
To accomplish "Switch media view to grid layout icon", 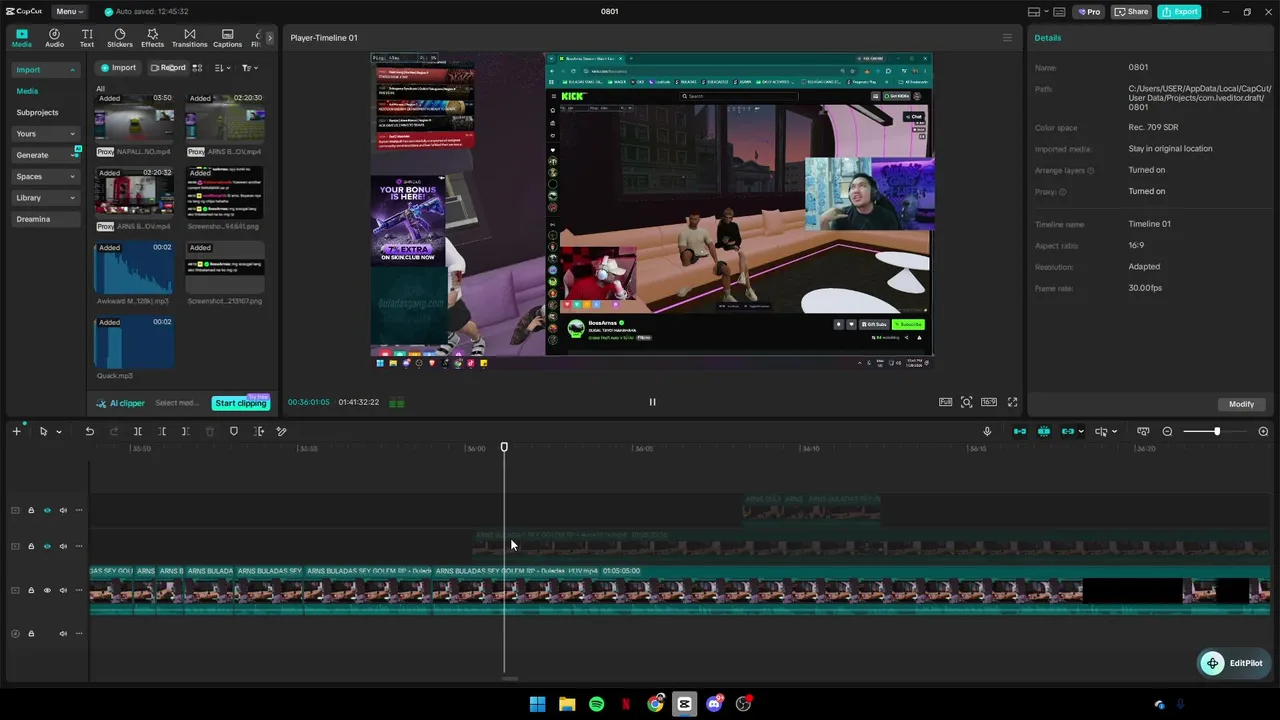I will click(x=197, y=68).
